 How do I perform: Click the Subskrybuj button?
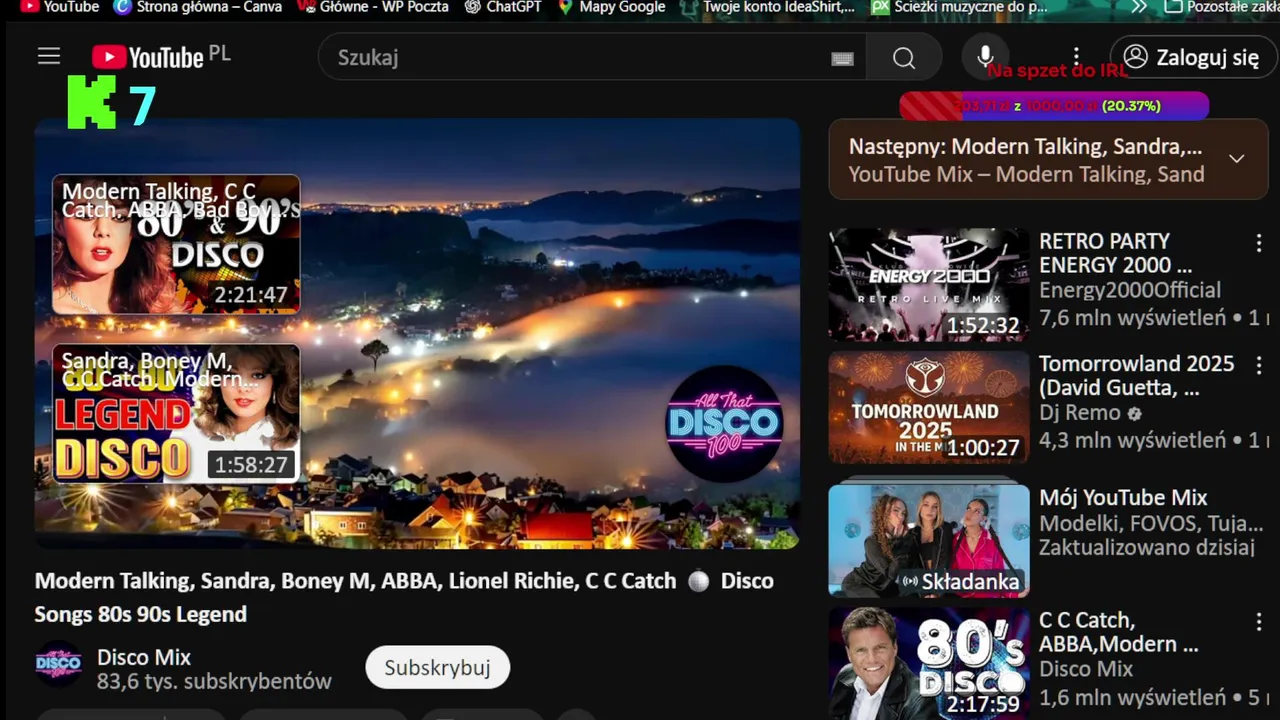click(437, 667)
